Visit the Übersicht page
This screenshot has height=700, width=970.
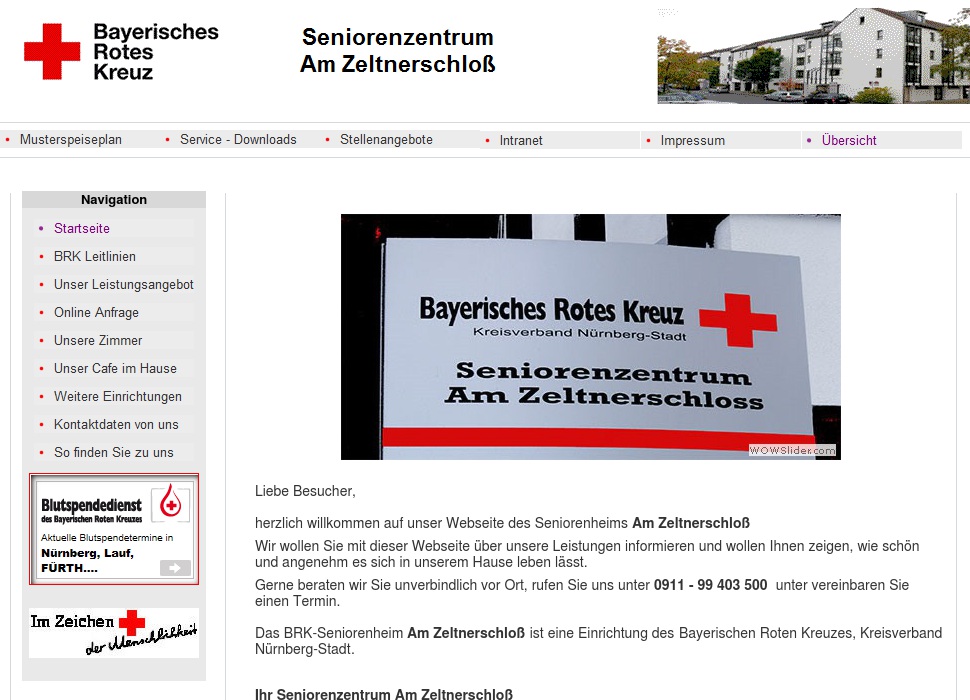(848, 141)
